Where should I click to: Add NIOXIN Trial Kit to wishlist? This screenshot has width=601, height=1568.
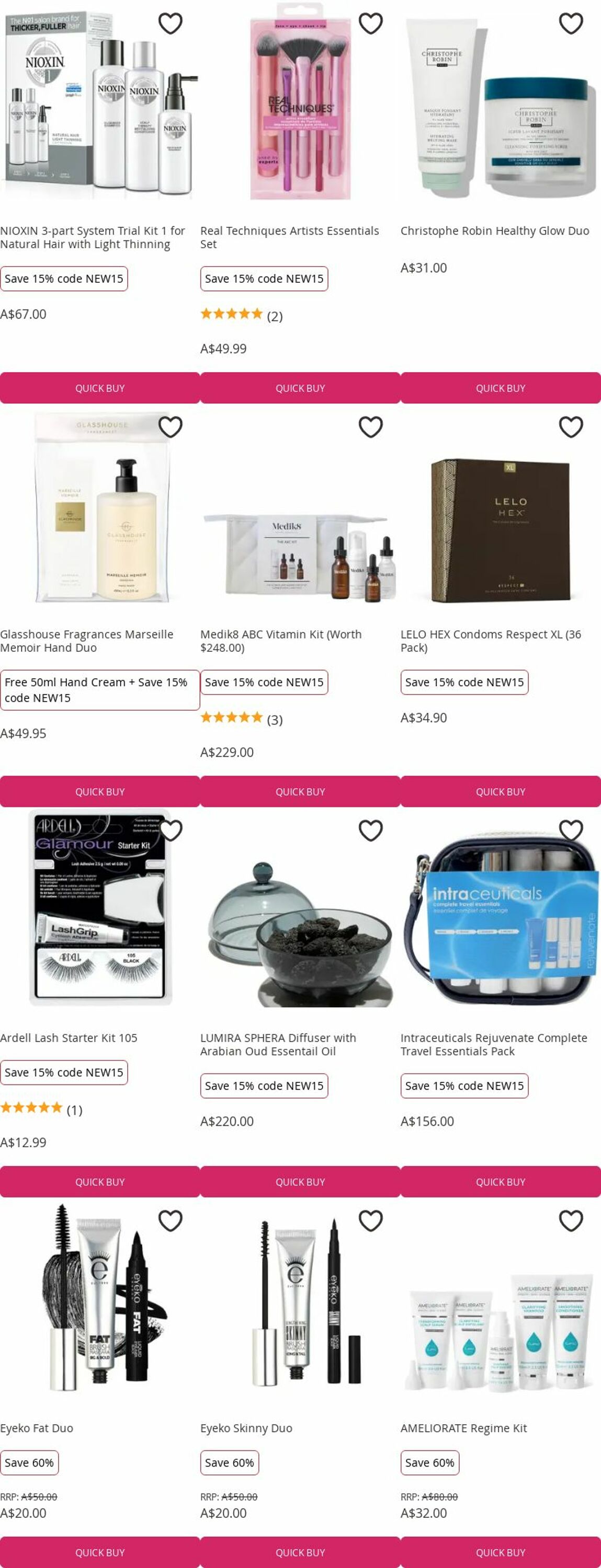coord(171,24)
